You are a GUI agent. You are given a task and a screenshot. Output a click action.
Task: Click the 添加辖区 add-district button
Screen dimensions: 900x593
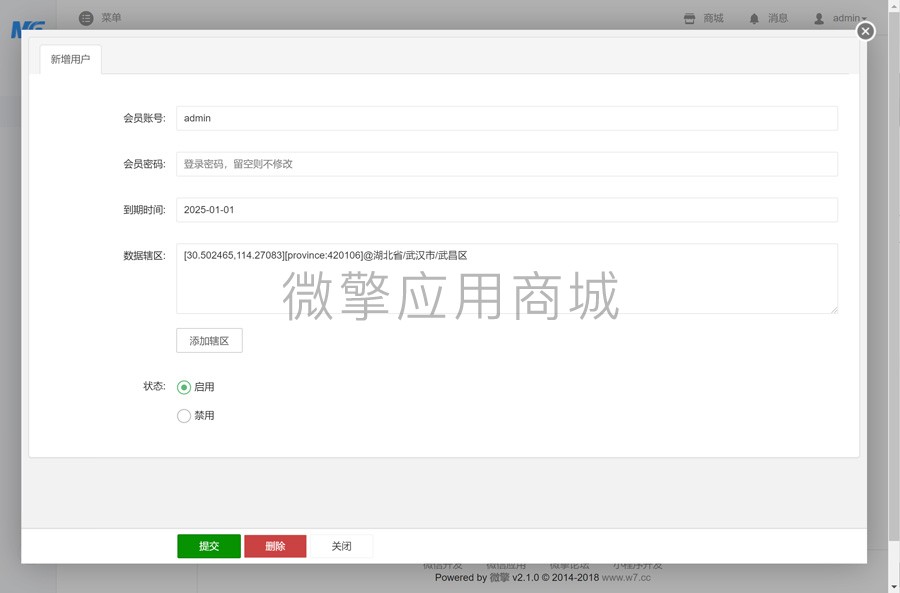coord(210,340)
